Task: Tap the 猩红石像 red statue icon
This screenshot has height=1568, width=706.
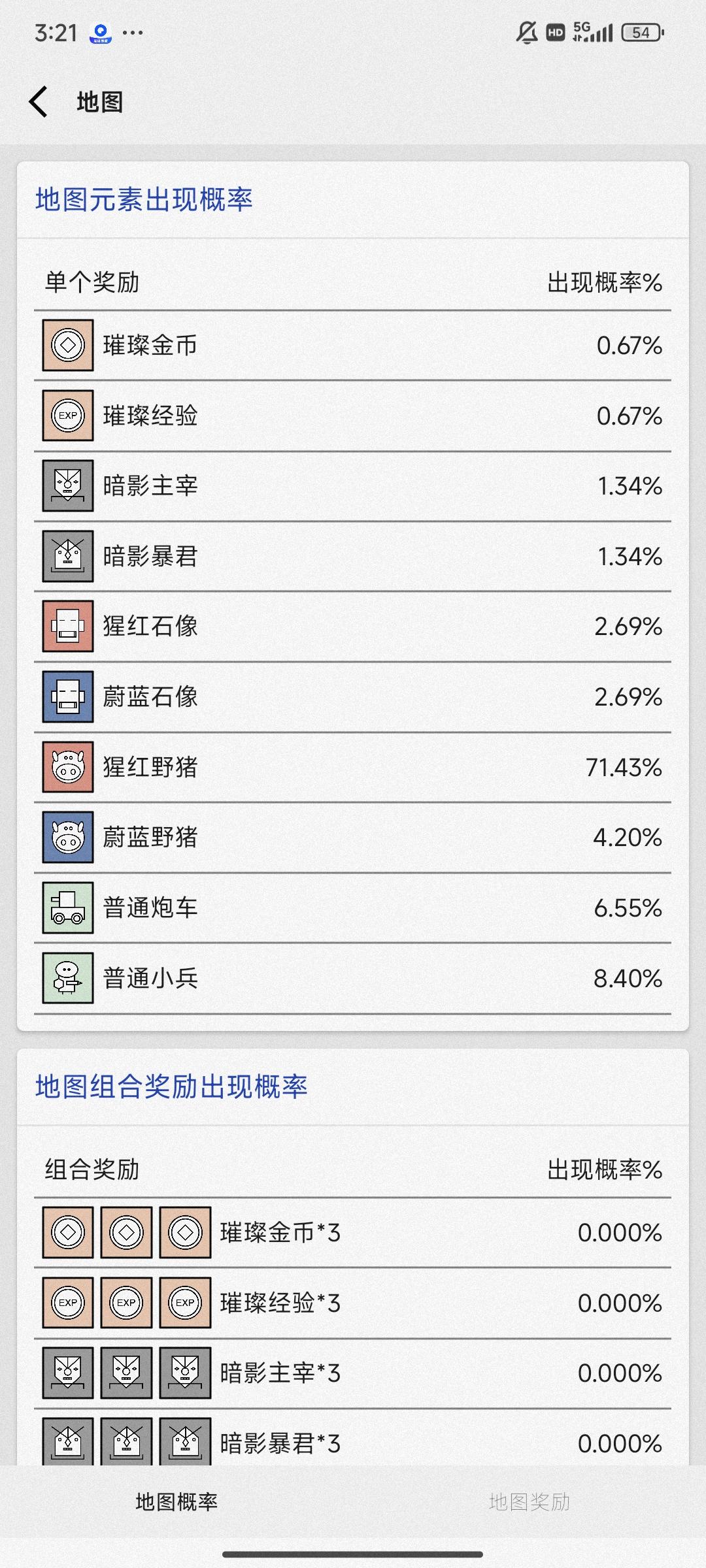Action: [x=68, y=626]
